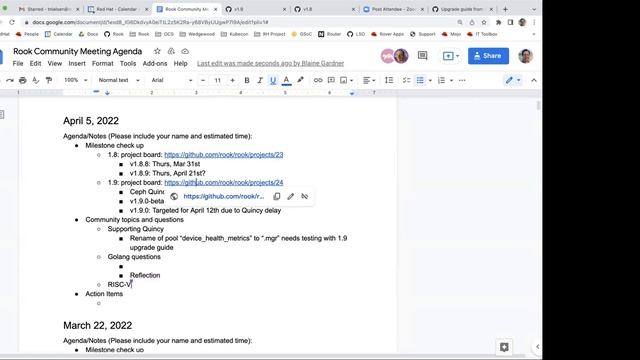The width and height of the screenshot is (640, 360).
Task: Open the Format menu
Action: [x=102, y=63]
